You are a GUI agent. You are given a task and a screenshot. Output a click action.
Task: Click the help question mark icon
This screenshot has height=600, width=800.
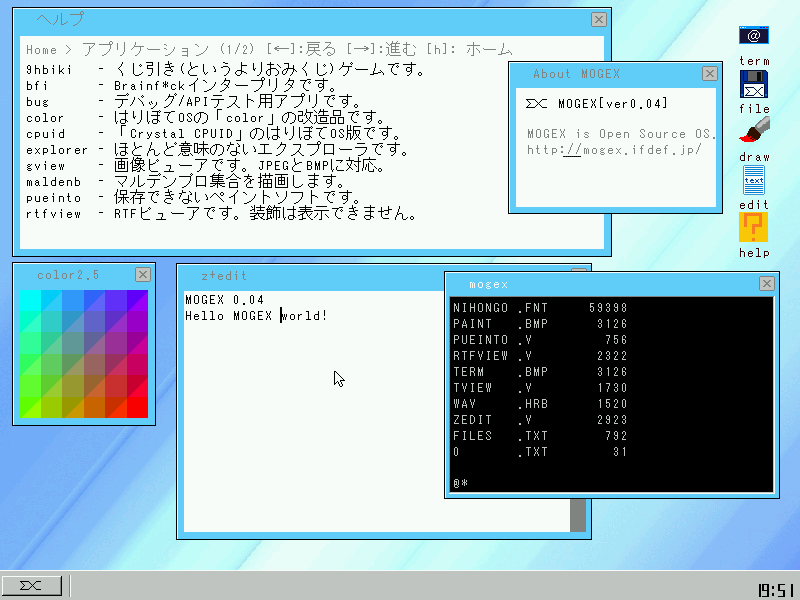[754, 228]
